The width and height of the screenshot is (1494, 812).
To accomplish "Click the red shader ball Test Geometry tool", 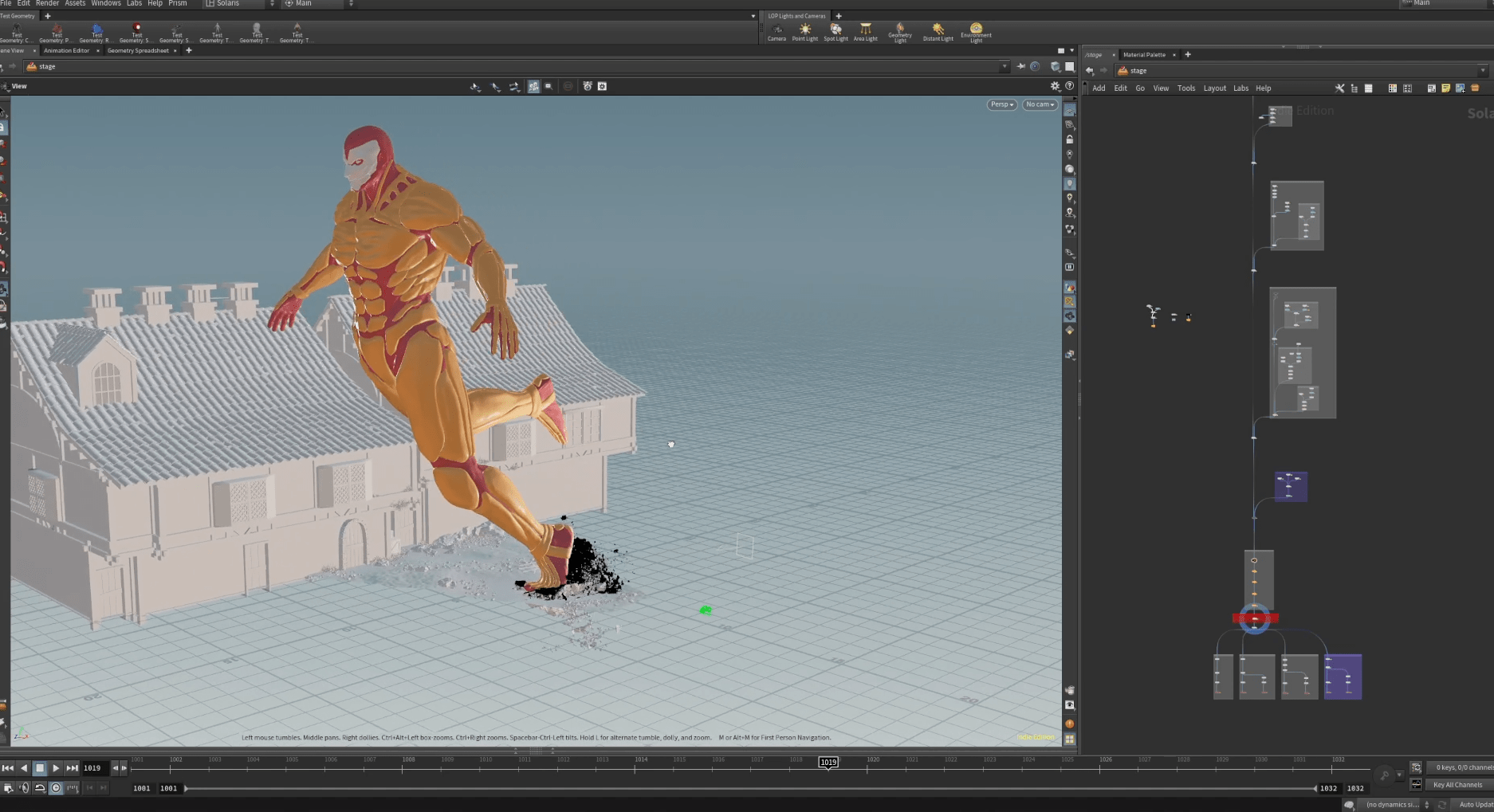I will click(x=136, y=33).
